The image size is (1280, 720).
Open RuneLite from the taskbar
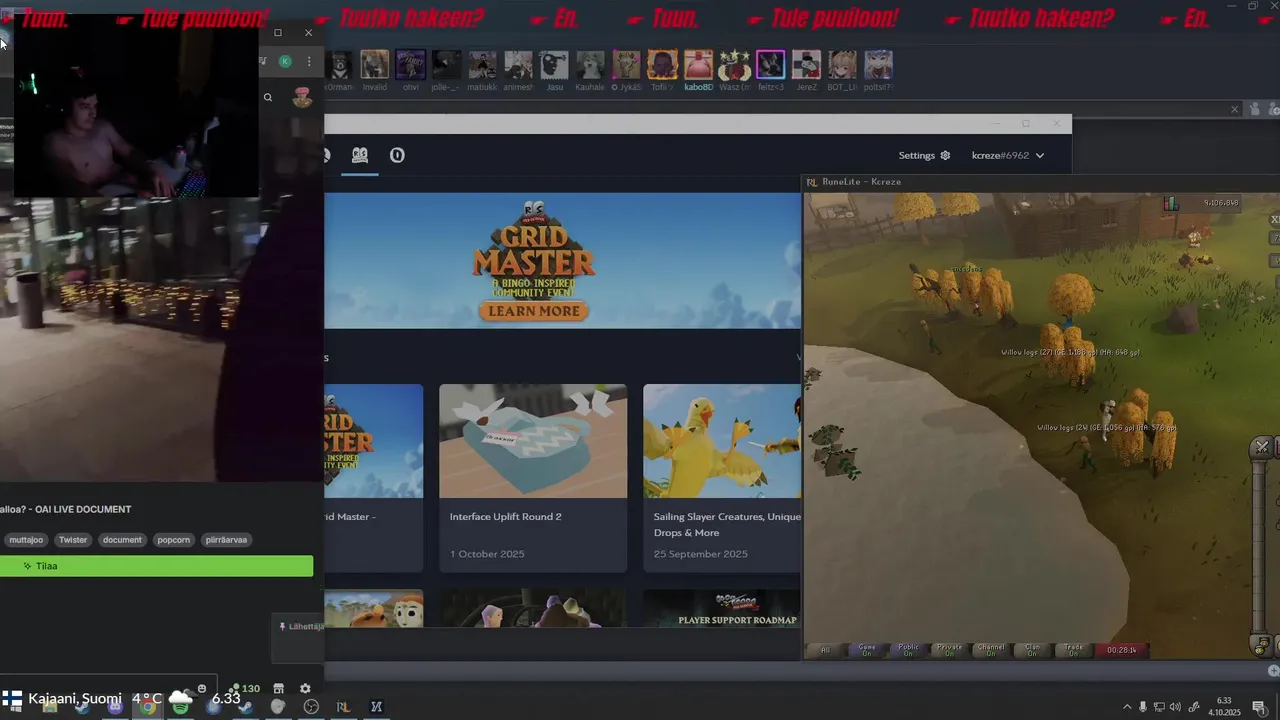click(x=343, y=706)
